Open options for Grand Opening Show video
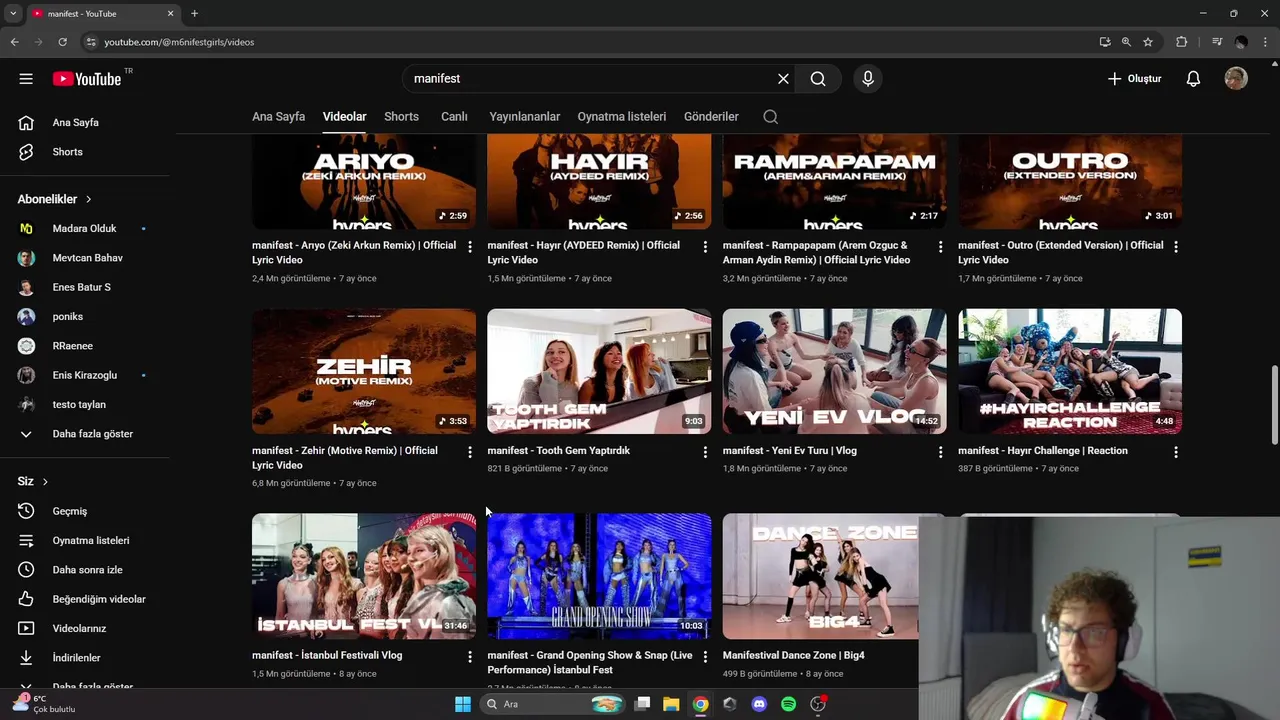Viewport: 1280px width, 720px height. pos(705,657)
